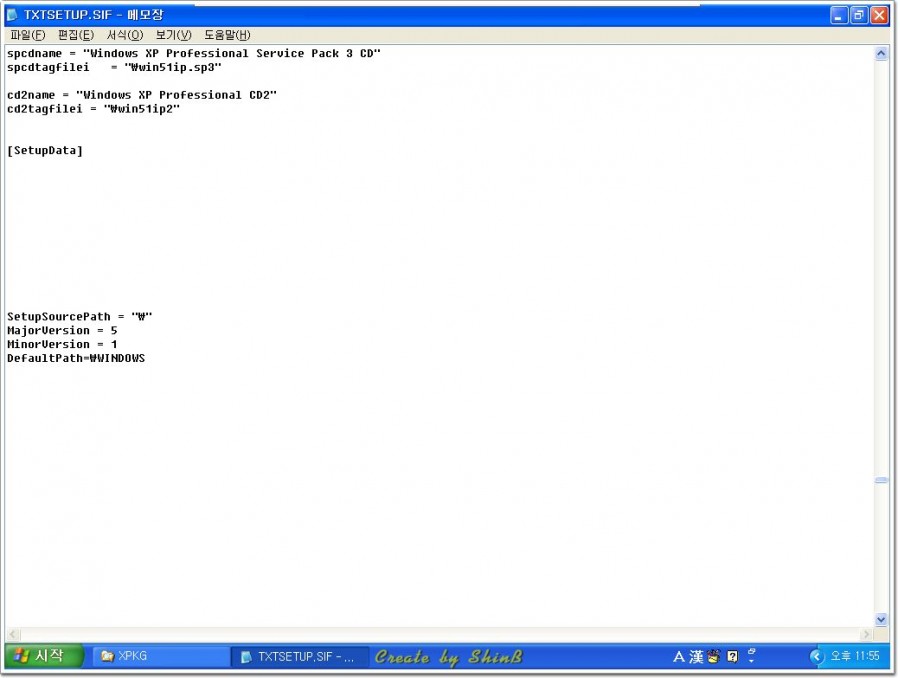This screenshot has height=678, width=900.
Task: Click the spcdname line text
Action: coord(194,53)
